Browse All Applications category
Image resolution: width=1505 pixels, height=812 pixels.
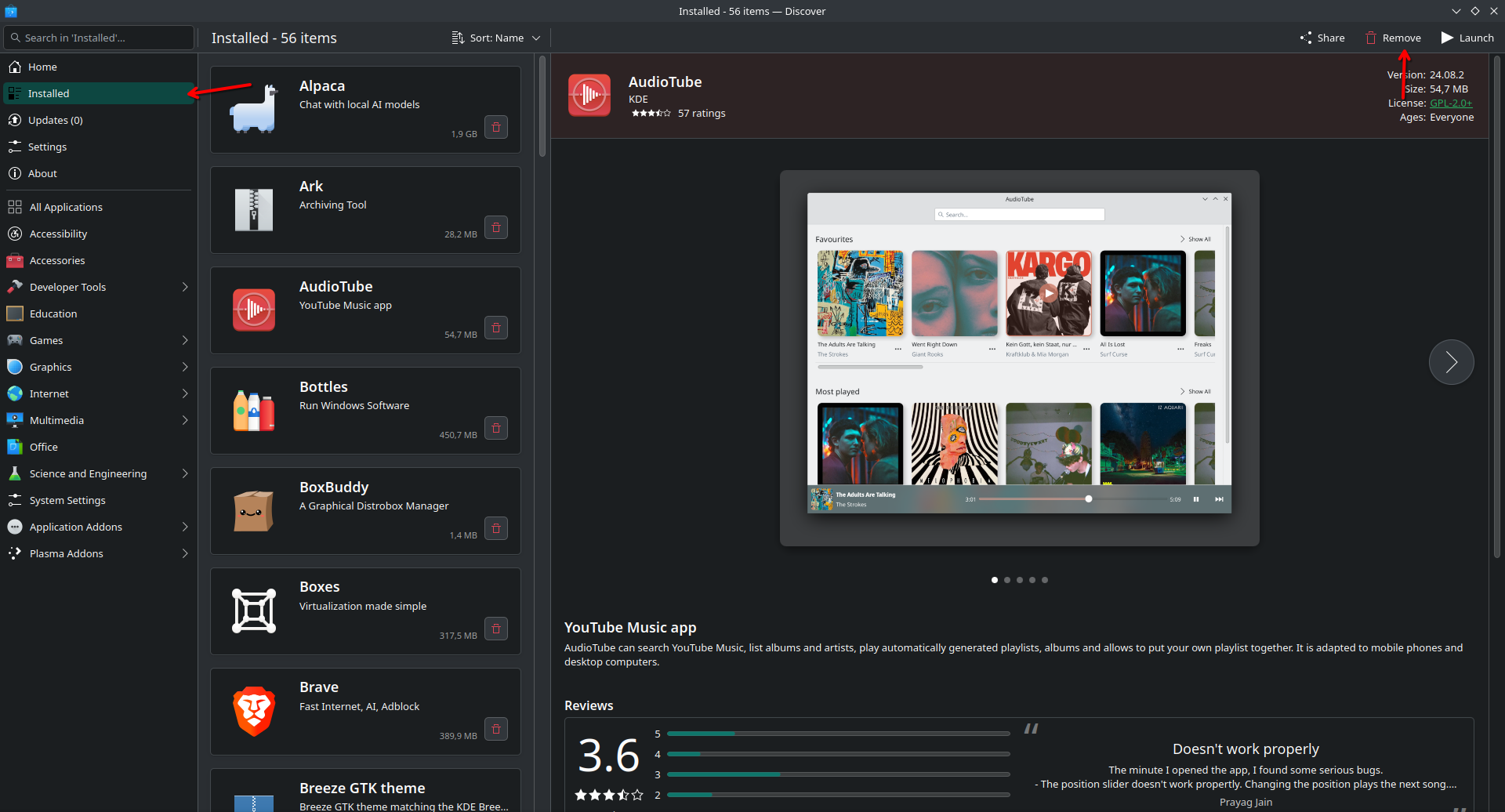pyautogui.click(x=99, y=207)
